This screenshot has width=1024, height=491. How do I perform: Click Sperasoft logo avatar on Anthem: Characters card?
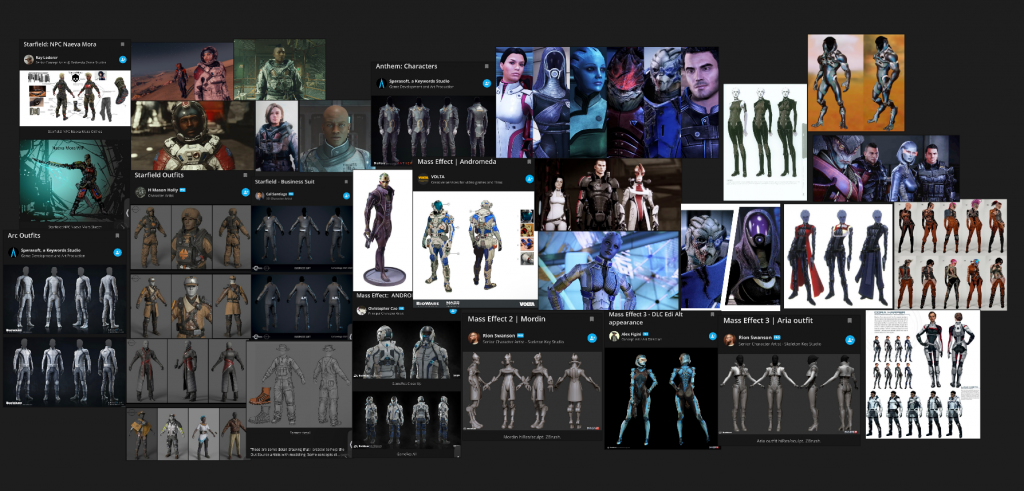pyautogui.click(x=383, y=84)
